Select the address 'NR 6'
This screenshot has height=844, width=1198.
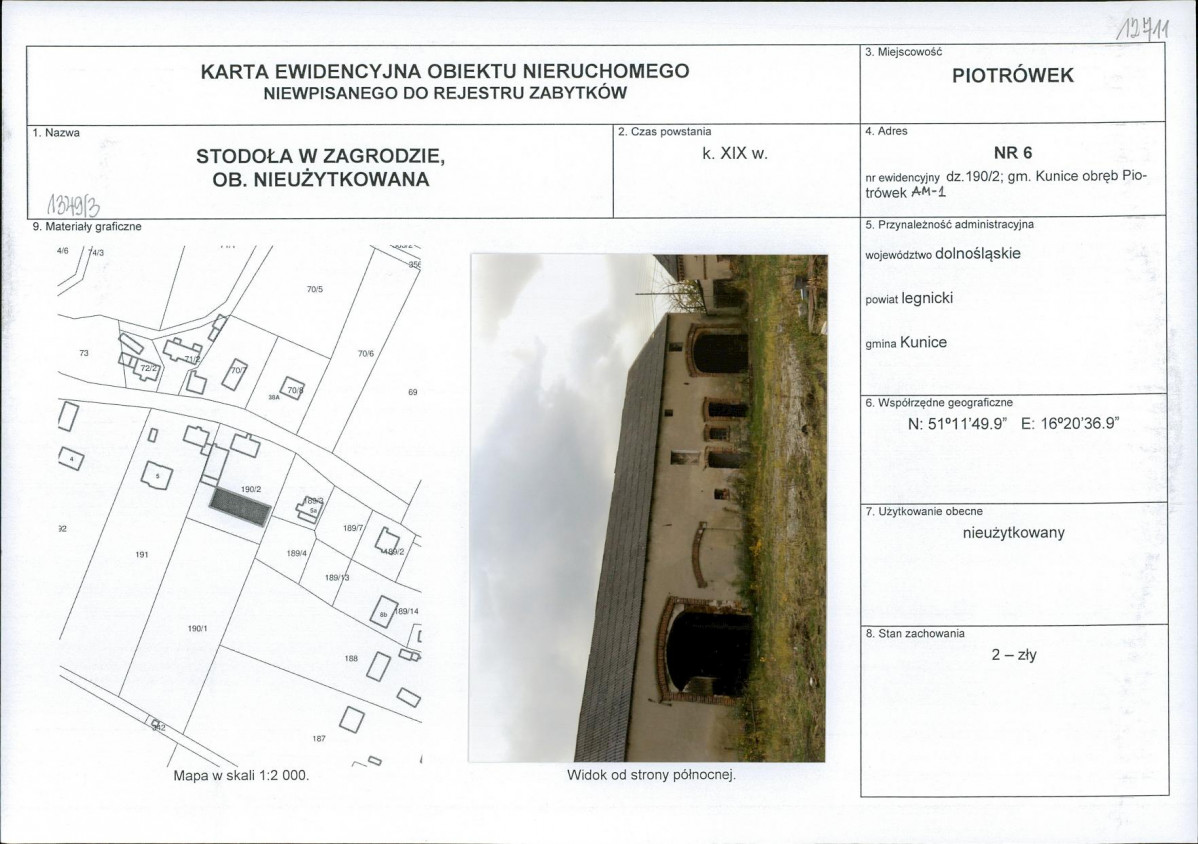1013,153
